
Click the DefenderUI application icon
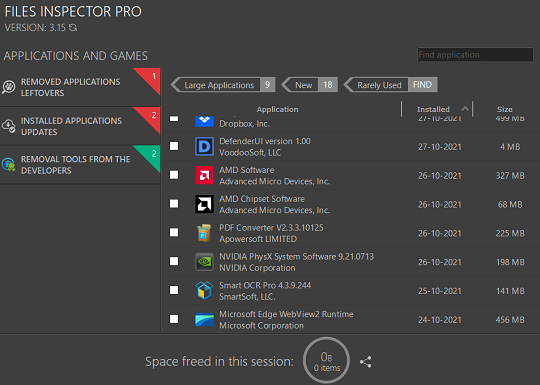[204, 146]
